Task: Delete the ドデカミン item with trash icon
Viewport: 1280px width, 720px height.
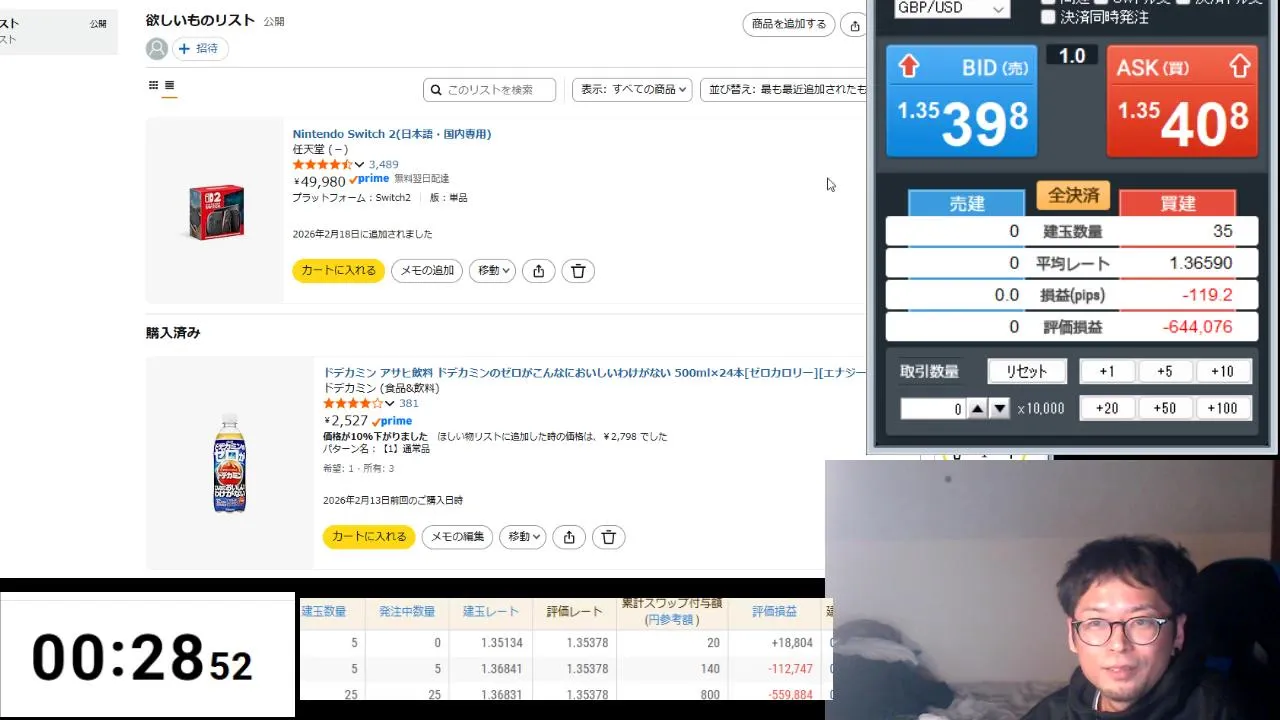Action: point(608,537)
